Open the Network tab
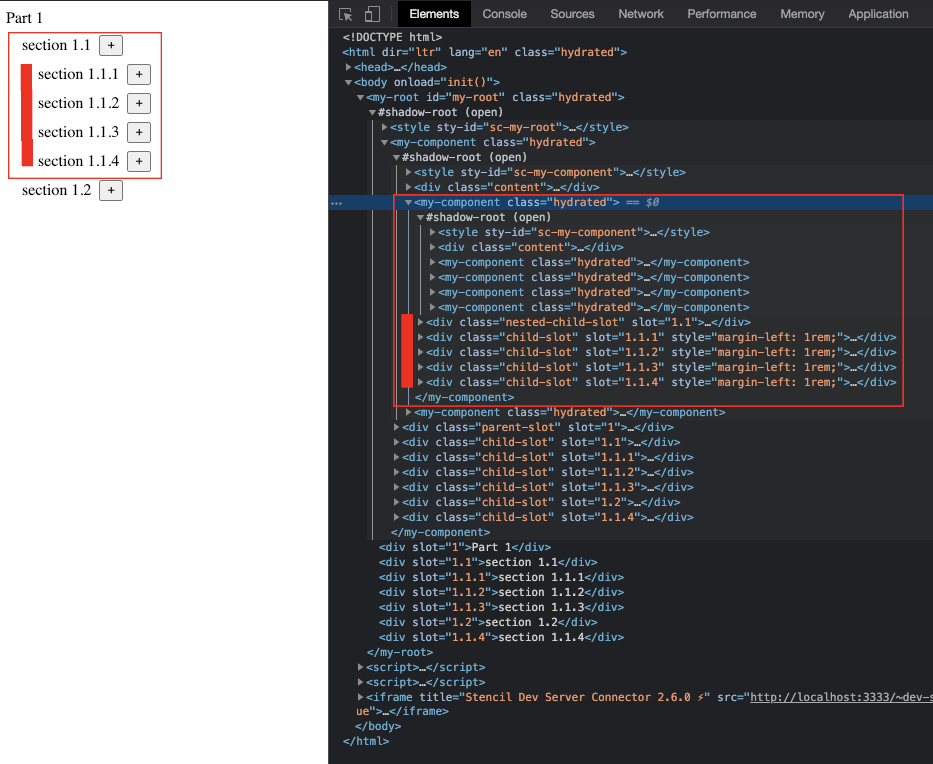The width and height of the screenshot is (933, 764). pos(640,14)
